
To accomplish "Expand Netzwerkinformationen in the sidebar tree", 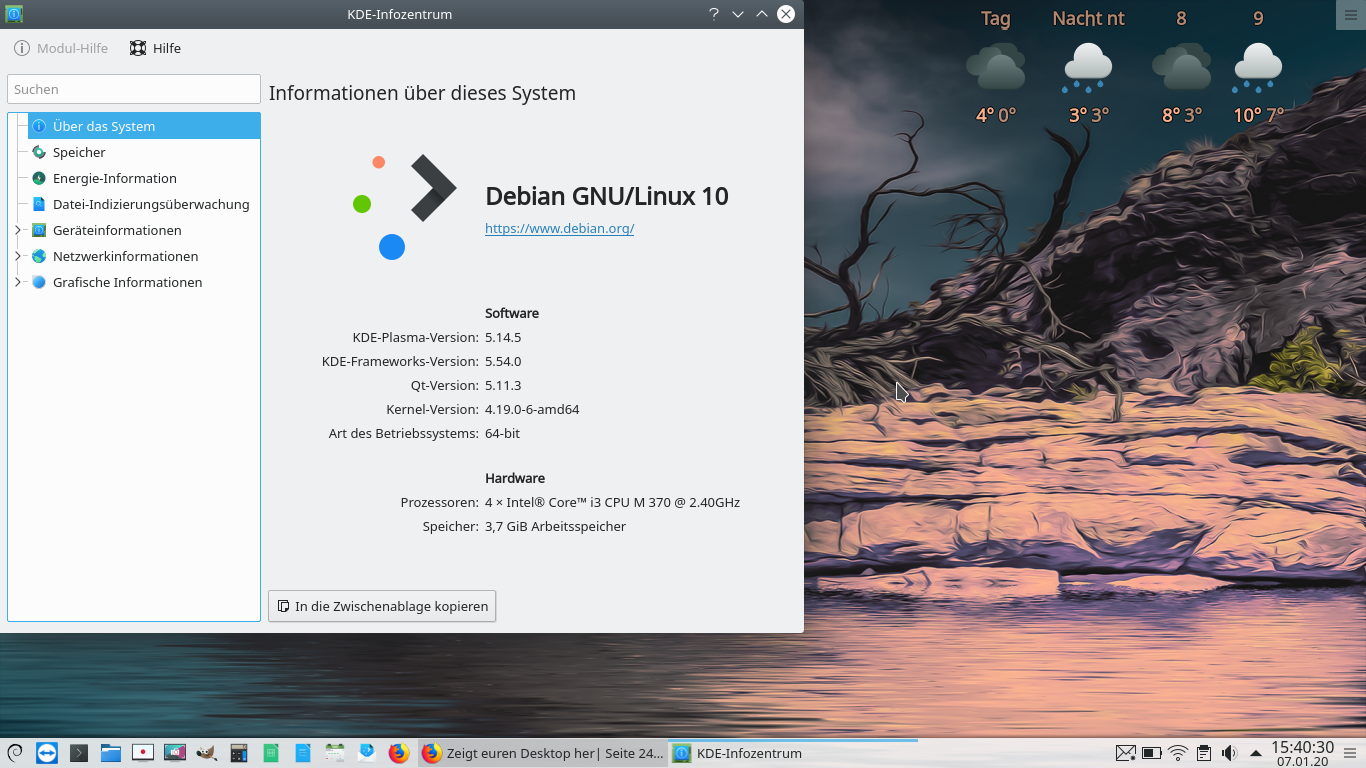I will [17, 256].
